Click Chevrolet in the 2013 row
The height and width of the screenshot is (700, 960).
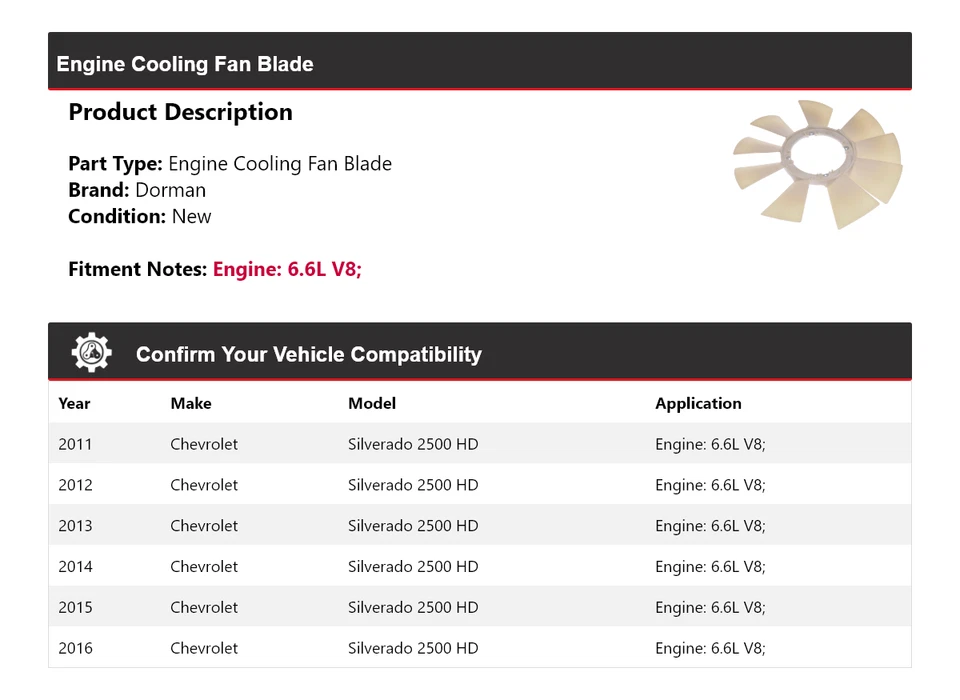click(x=204, y=526)
